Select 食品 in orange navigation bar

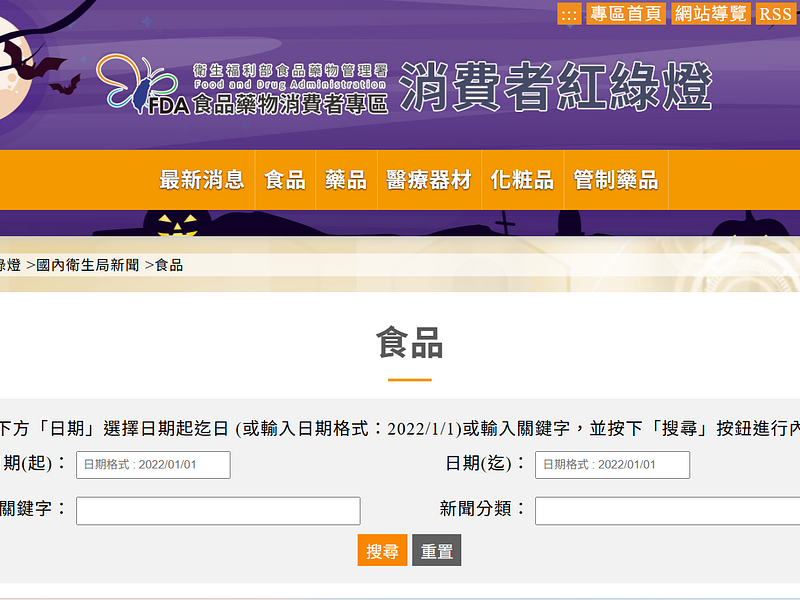coord(285,180)
